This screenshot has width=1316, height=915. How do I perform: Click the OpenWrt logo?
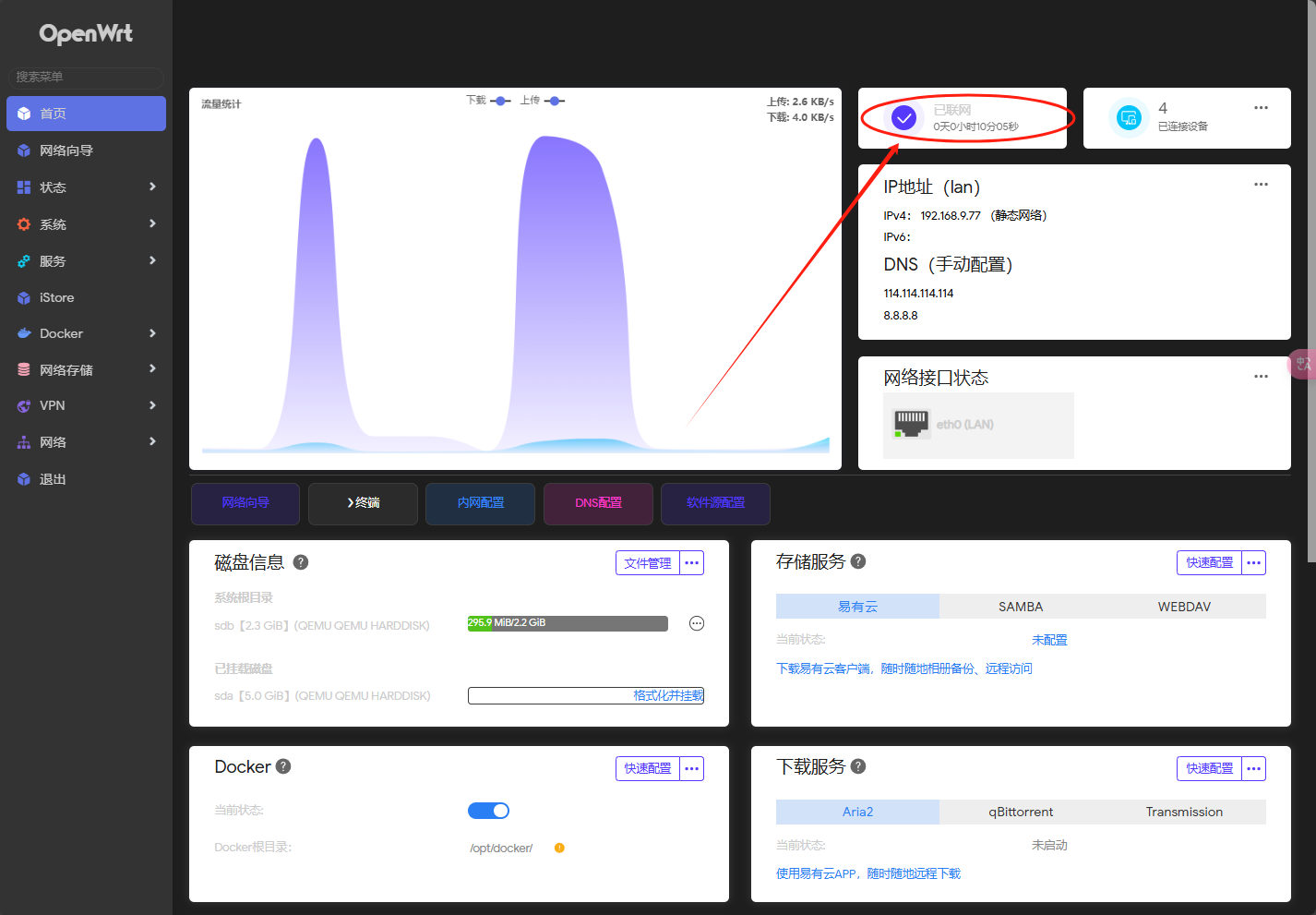[86, 34]
